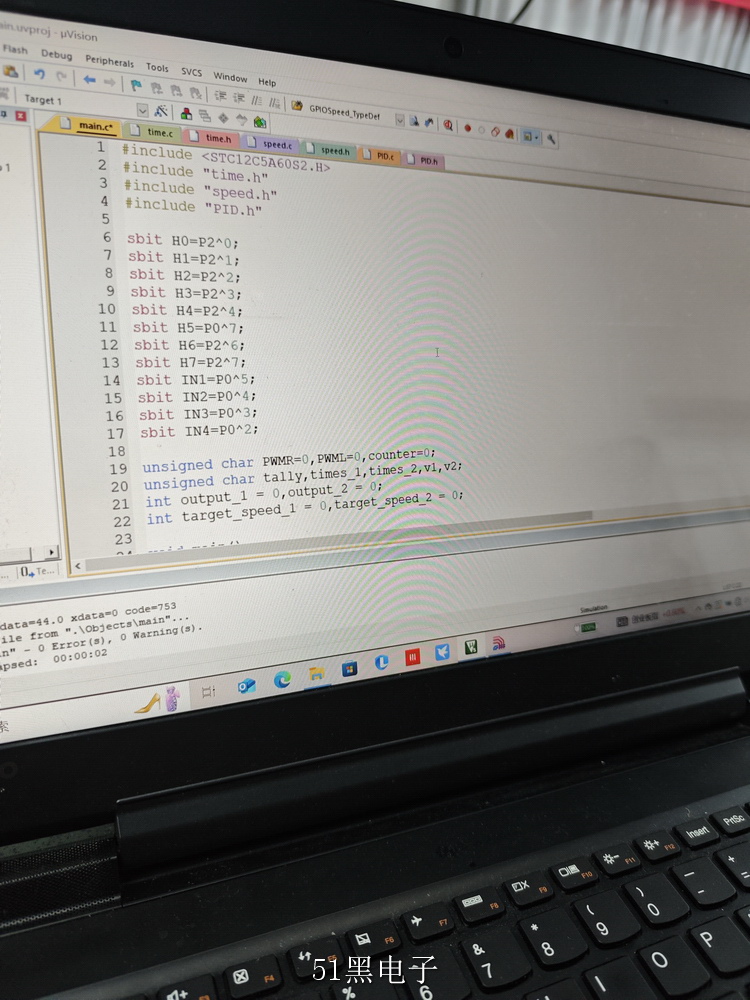The height and width of the screenshot is (1000, 750).
Task: Open Target Options with the magic wand icon
Action: 161,111
